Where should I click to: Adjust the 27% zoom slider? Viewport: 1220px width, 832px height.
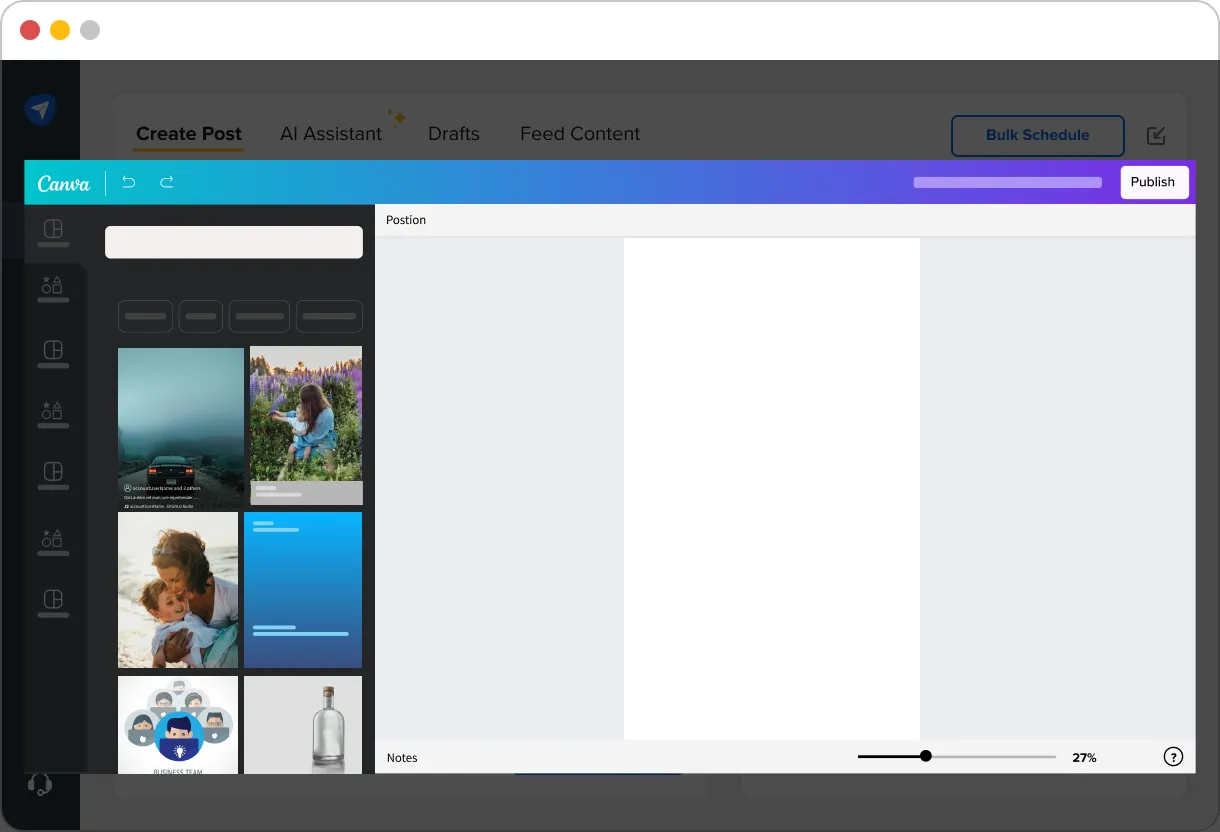(x=925, y=756)
